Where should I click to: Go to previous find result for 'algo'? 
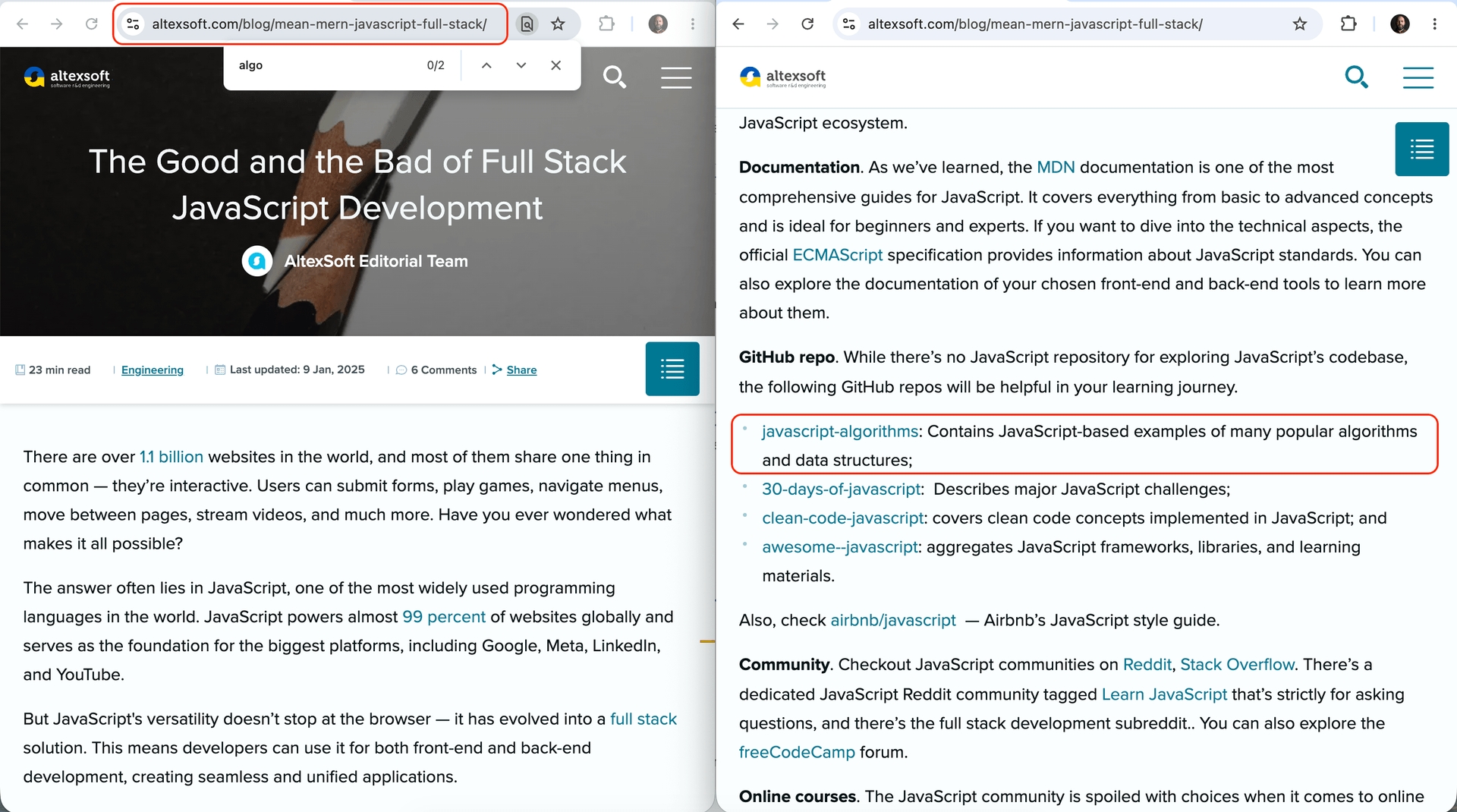(x=486, y=65)
